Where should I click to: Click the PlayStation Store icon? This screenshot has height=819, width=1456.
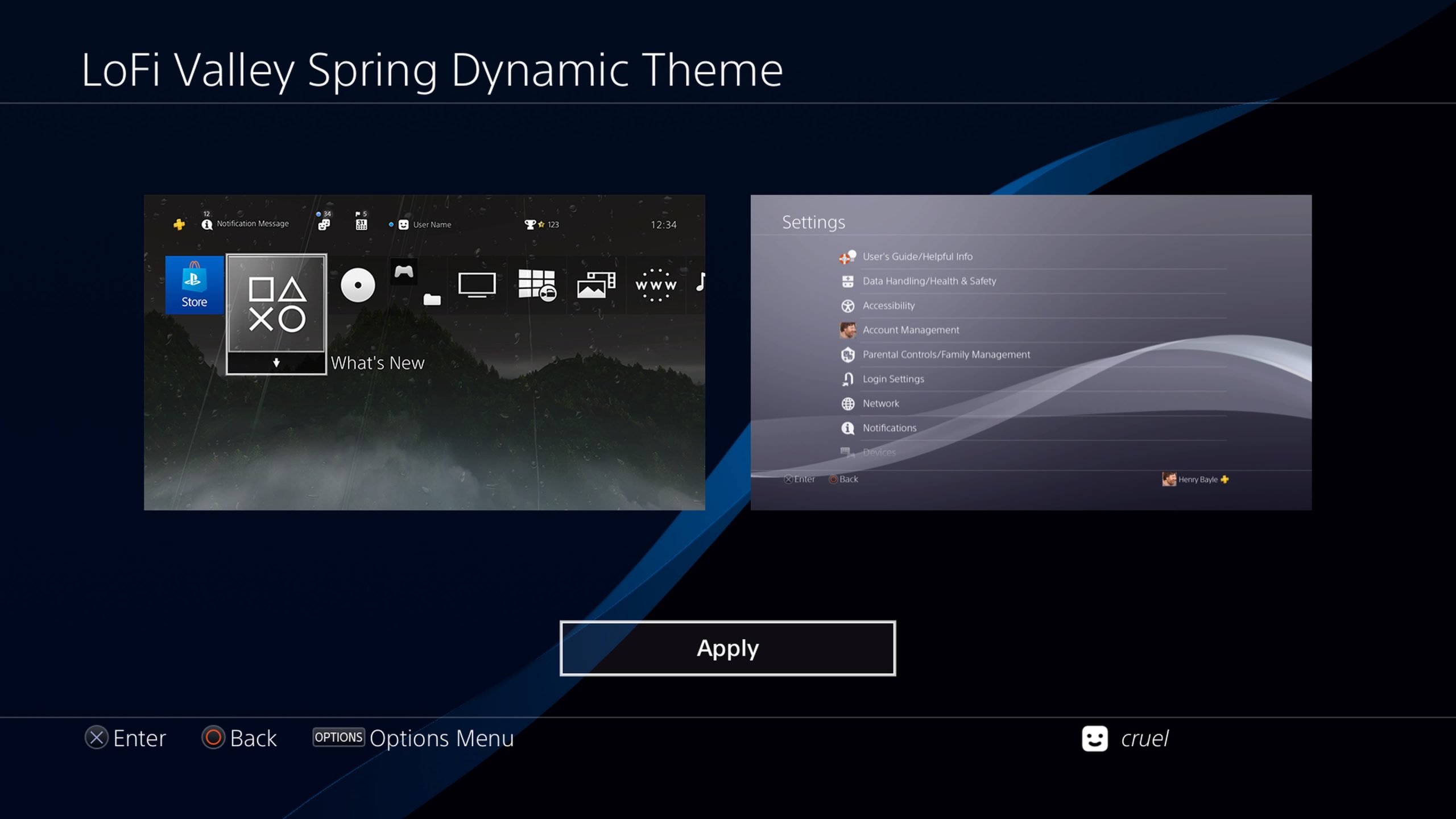(194, 284)
